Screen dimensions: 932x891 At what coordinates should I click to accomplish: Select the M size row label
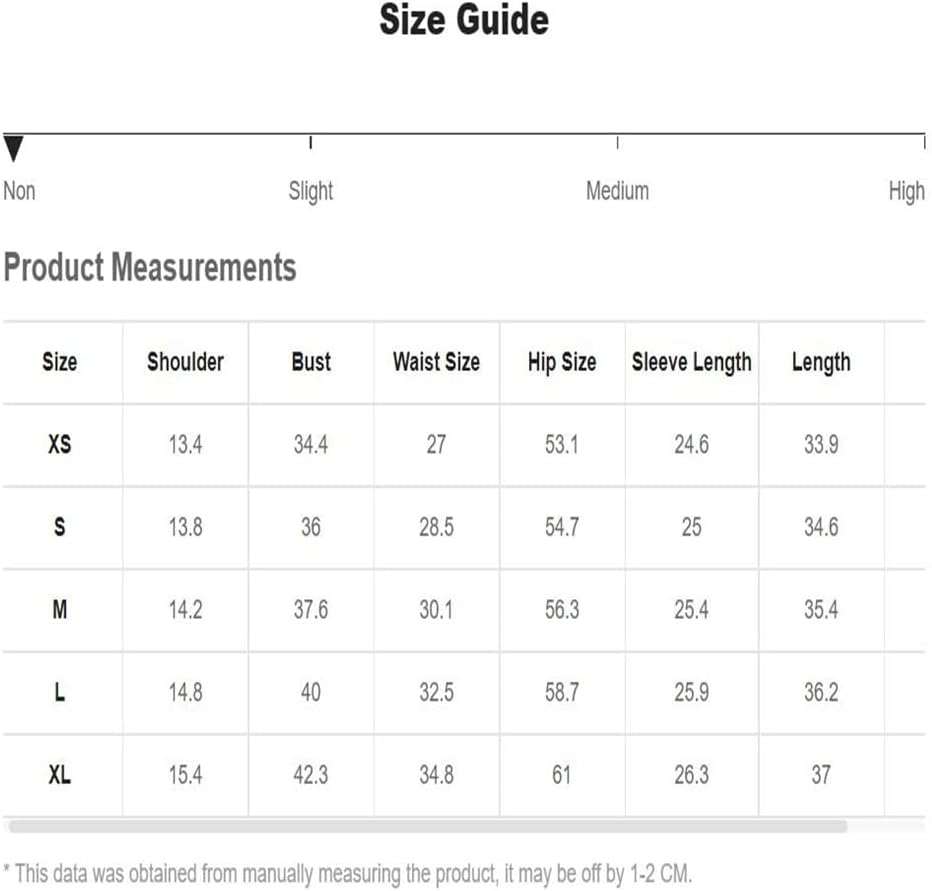pos(59,609)
